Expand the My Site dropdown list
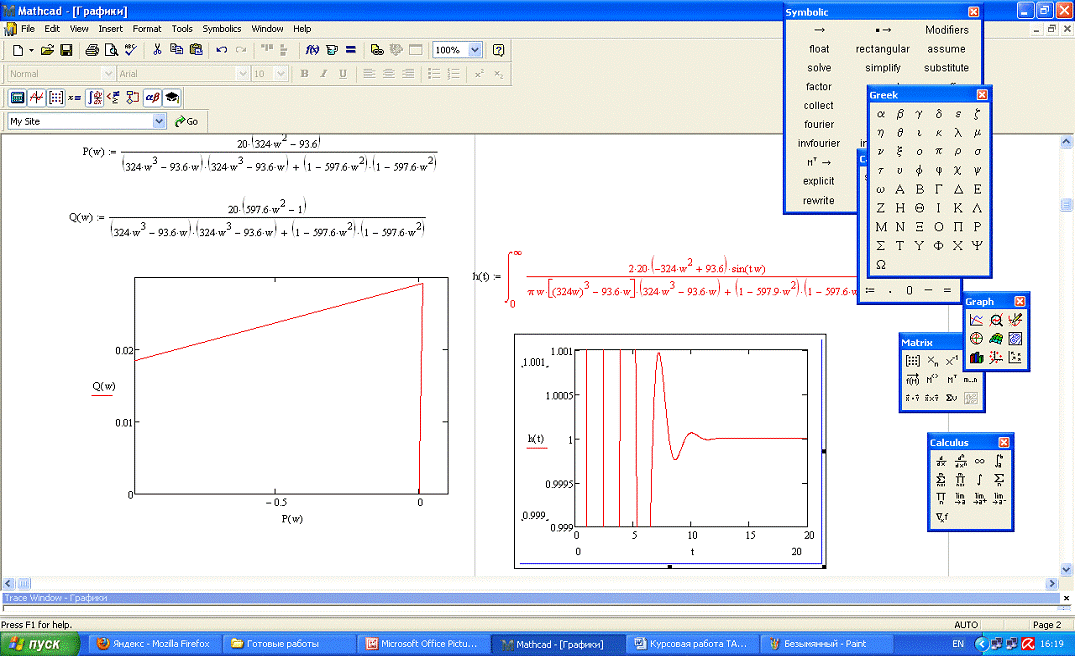This screenshot has width=1075, height=656. coord(159,121)
